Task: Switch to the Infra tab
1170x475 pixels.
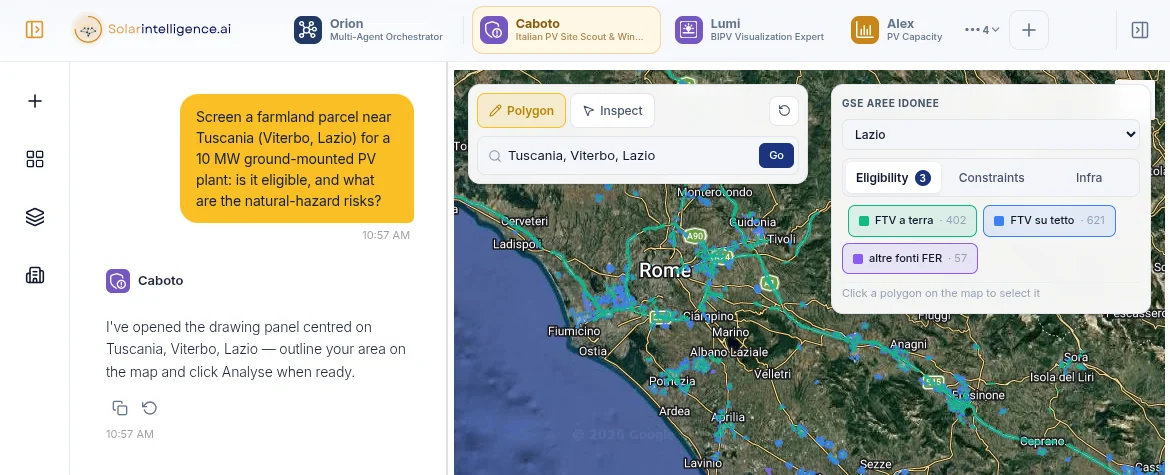Action: click(x=1089, y=177)
